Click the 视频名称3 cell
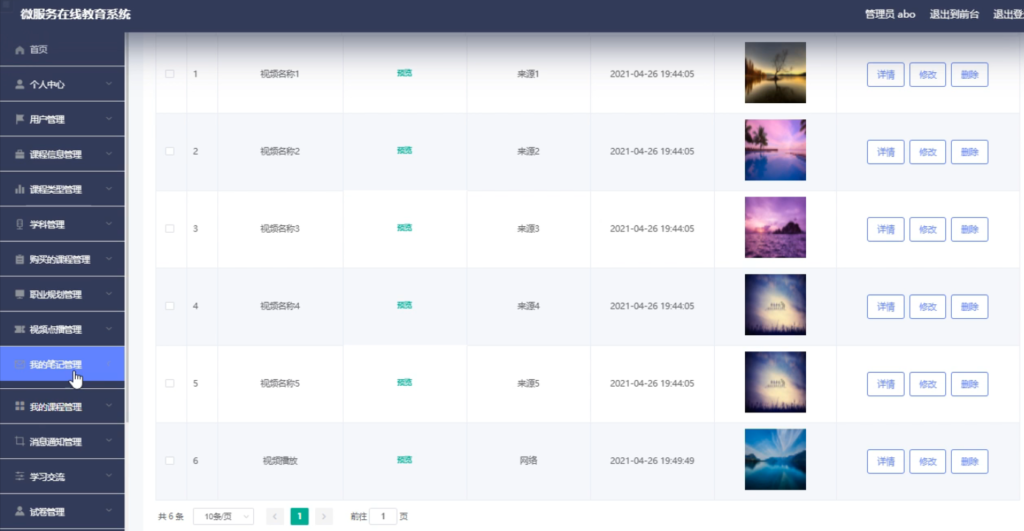The image size is (1024, 531). point(280,229)
